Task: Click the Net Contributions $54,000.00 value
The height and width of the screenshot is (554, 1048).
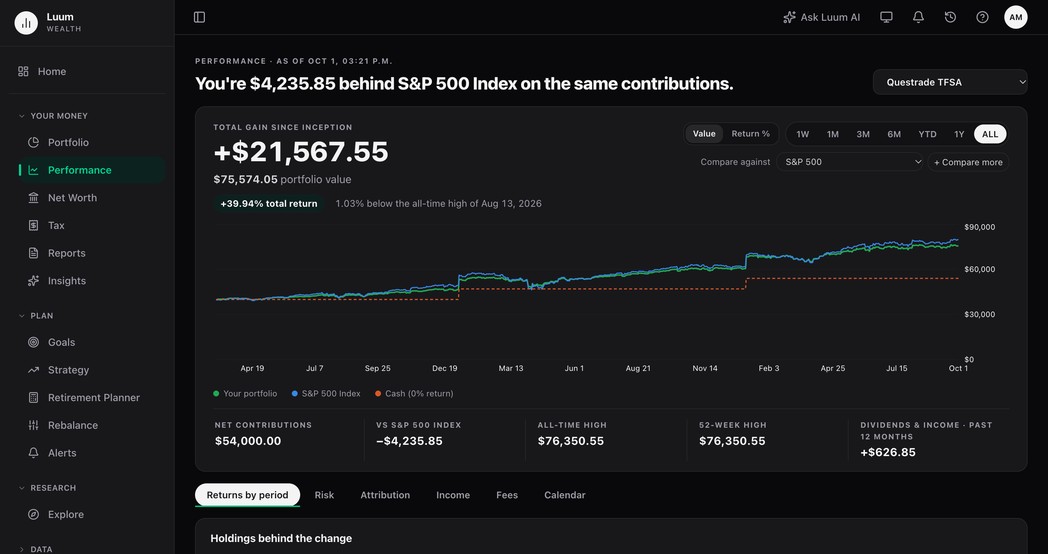Action: tap(248, 441)
